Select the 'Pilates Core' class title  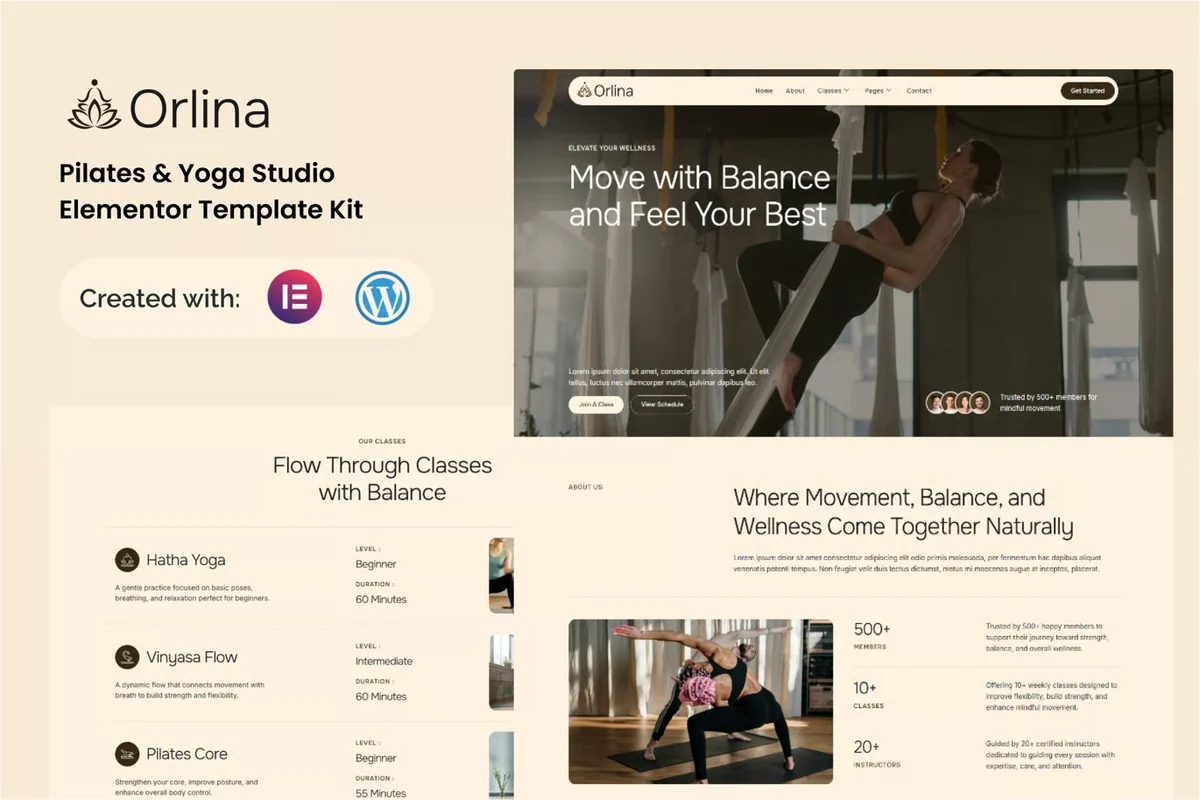187,754
